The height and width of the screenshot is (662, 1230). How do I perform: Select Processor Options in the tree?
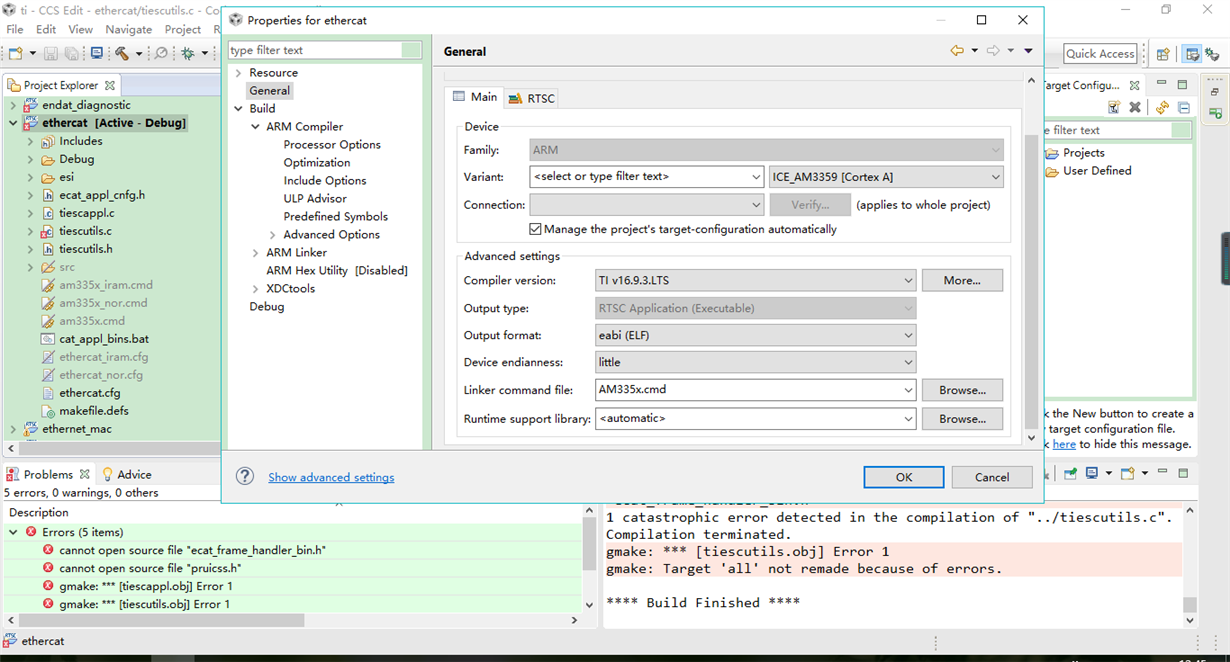click(x=332, y=145)
